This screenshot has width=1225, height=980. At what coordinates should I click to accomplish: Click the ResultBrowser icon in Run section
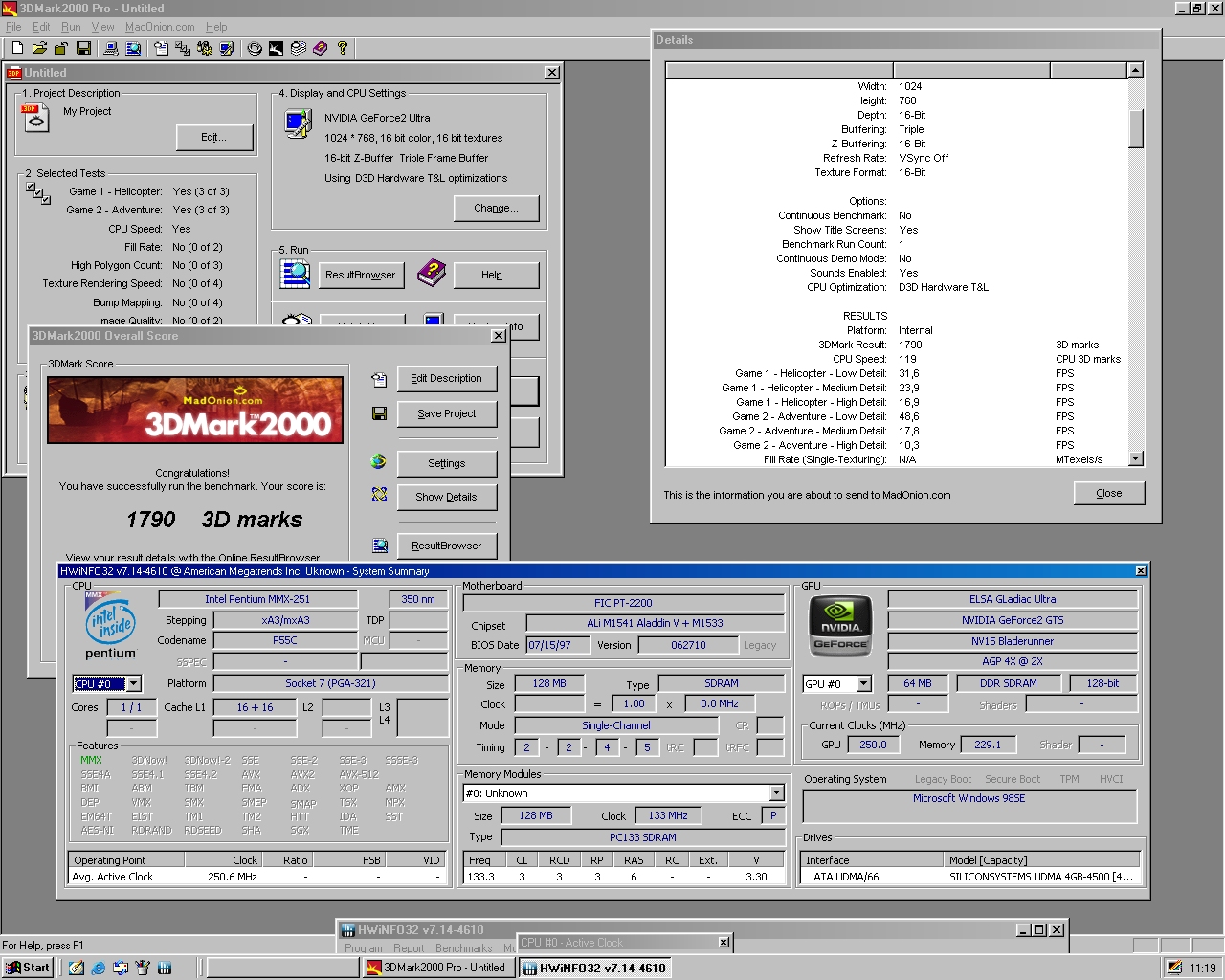(x=295, y=274)
